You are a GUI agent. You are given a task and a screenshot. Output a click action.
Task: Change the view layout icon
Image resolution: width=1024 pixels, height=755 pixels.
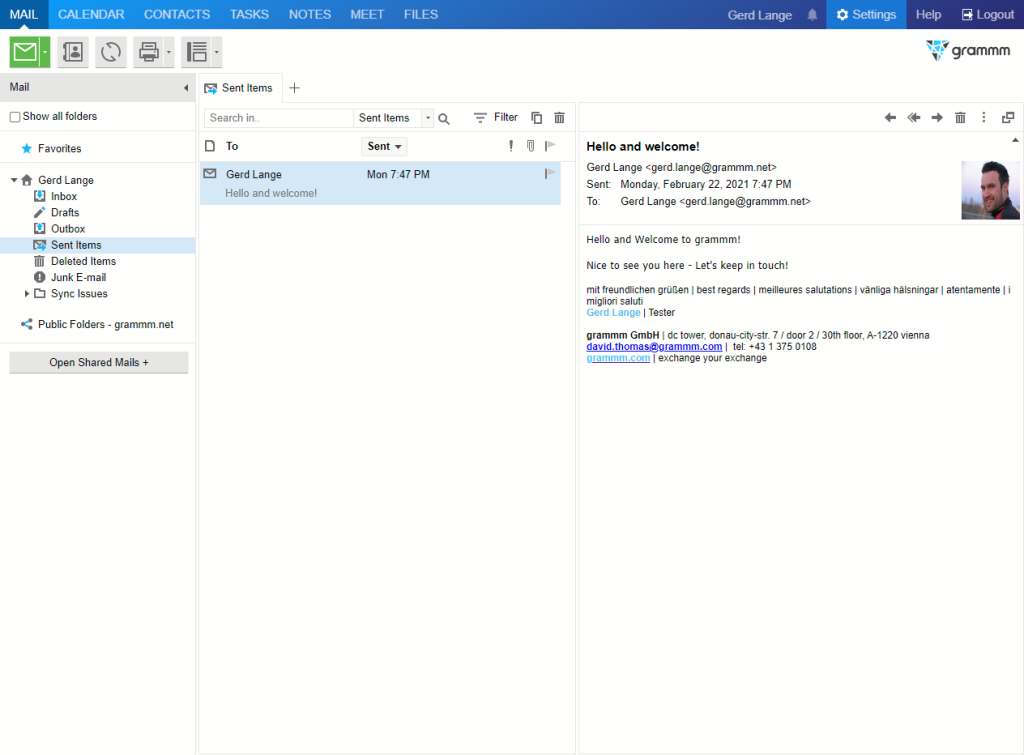pyautogui.click(x=197, y=52)
